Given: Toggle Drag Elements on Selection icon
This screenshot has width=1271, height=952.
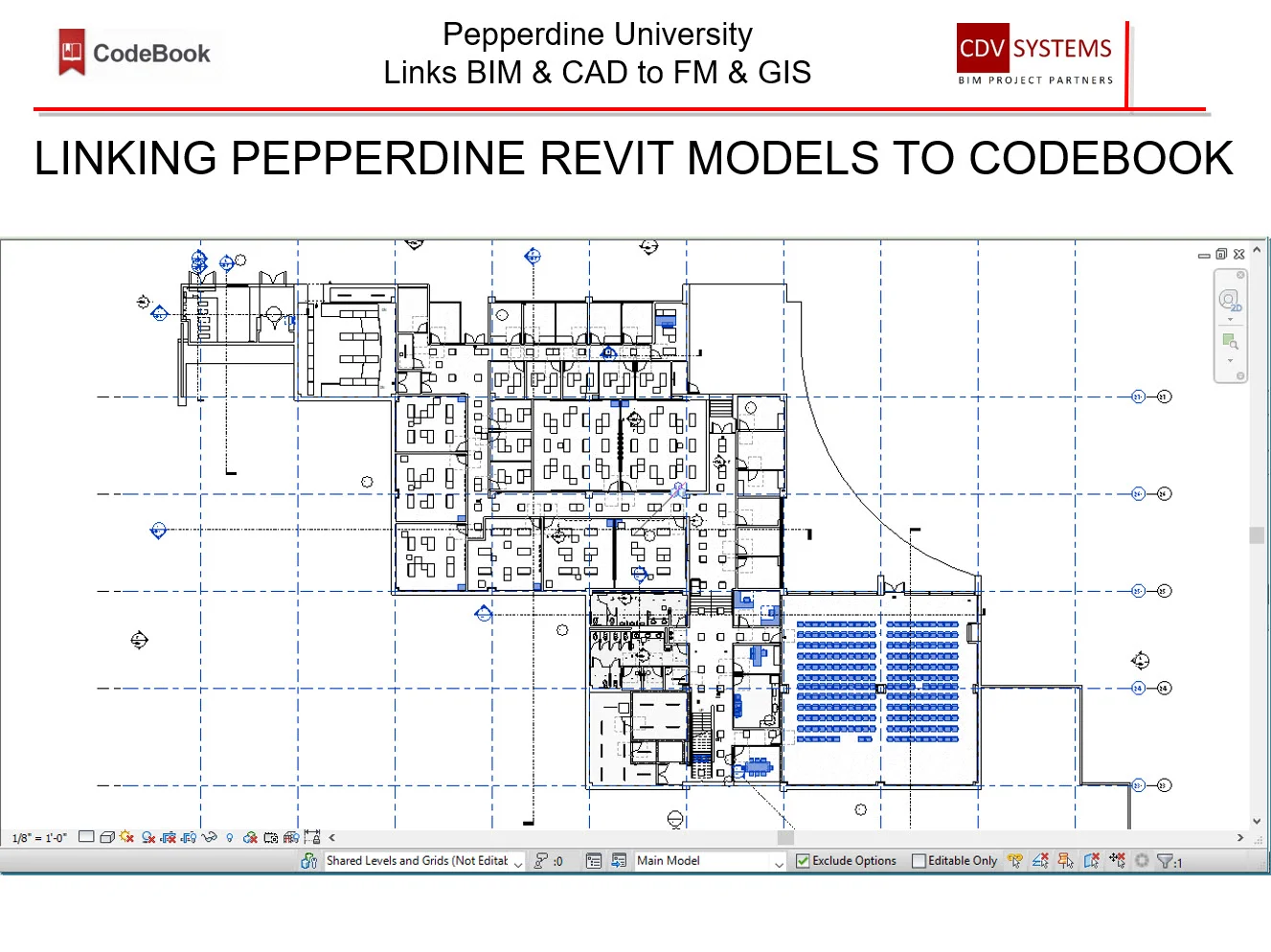Looking at the screenshot, I should 1117,860.
